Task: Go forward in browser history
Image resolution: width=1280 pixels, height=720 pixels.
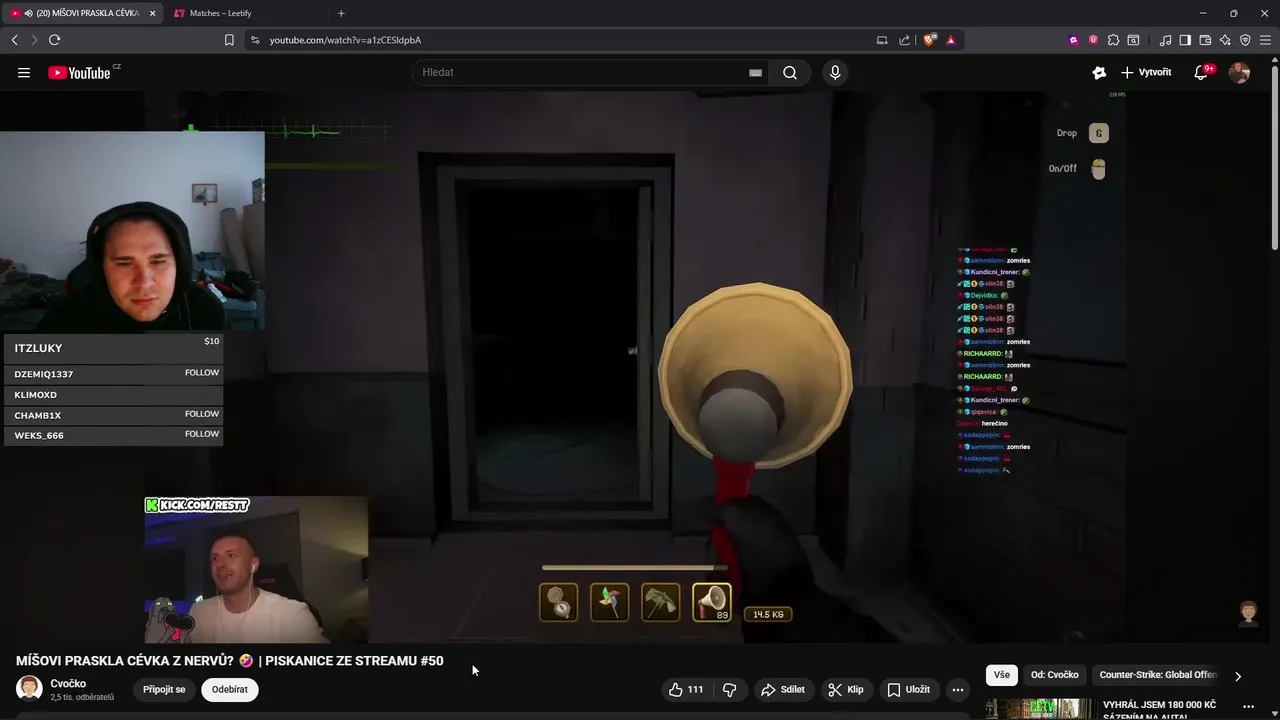Action: 34,40
